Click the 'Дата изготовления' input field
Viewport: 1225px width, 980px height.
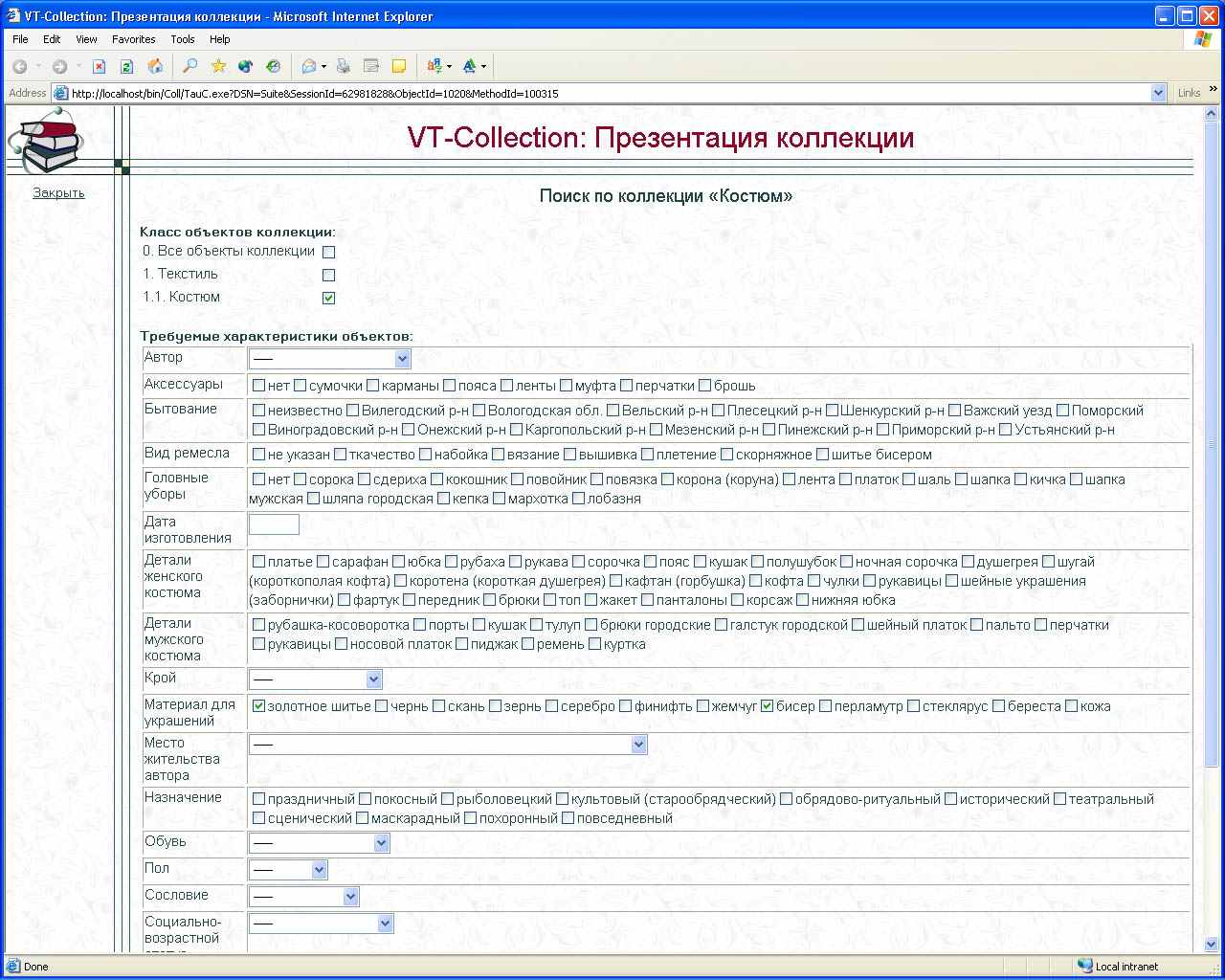click(x=274, y=524)
